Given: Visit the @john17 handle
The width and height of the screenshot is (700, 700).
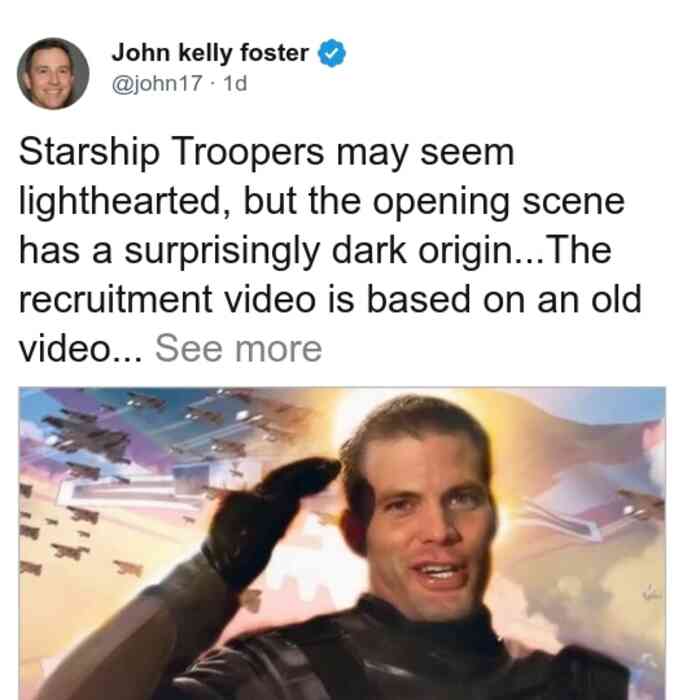Looking at the screenshot, I should pos(157,83).
